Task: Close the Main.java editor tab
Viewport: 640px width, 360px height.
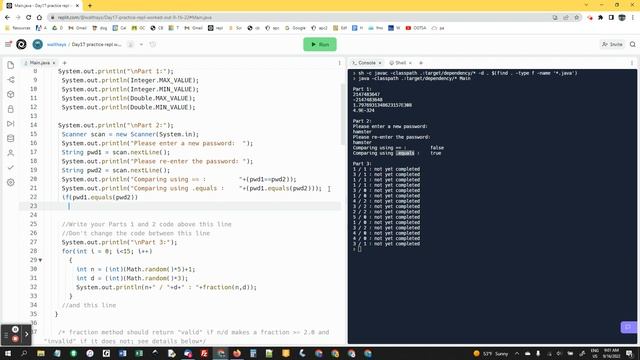Action: 54,63
